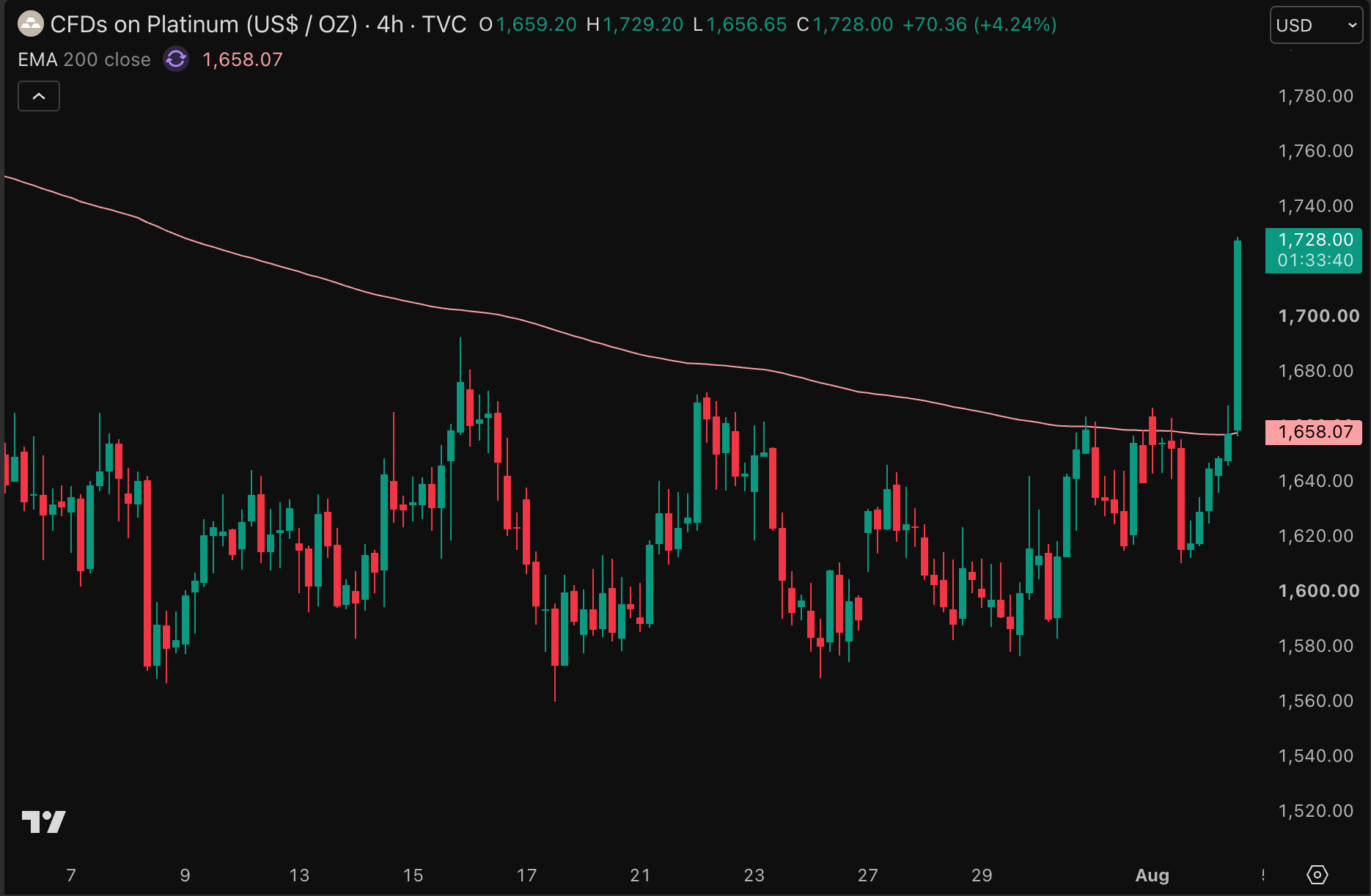Click the purple refresh icon beside EMA
The width and height of the screenshot is (1371, 896).
[176, 59]
